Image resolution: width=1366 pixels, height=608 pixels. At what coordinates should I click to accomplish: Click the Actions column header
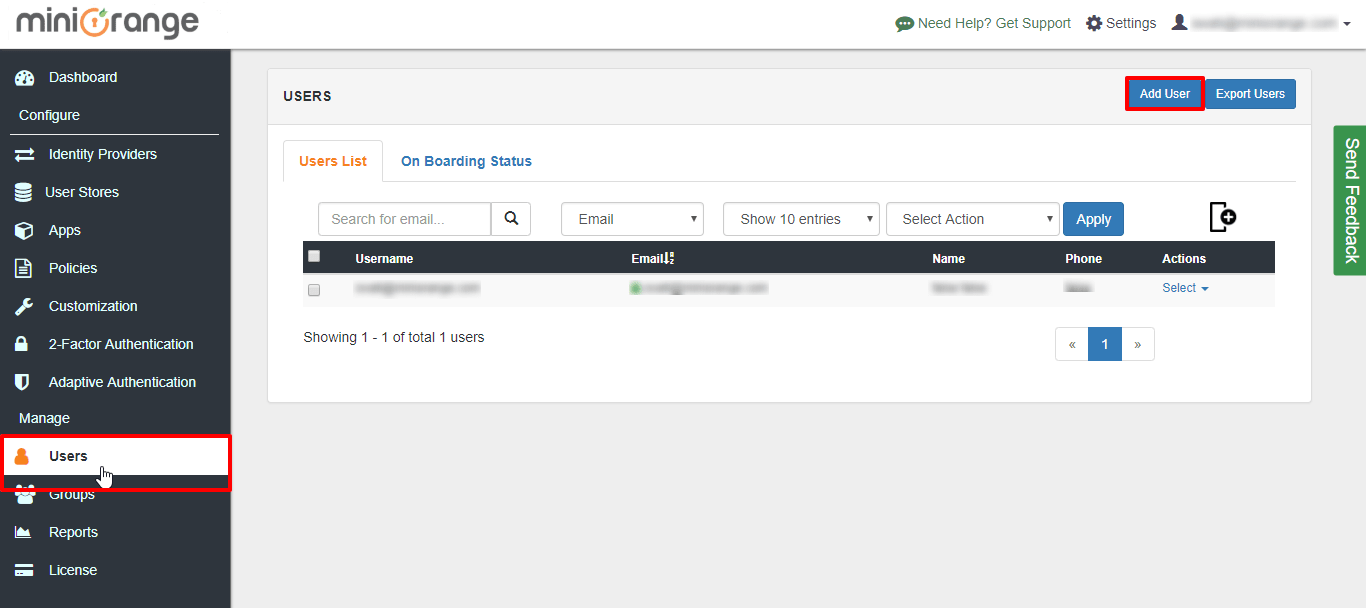tap(1184, 258)
